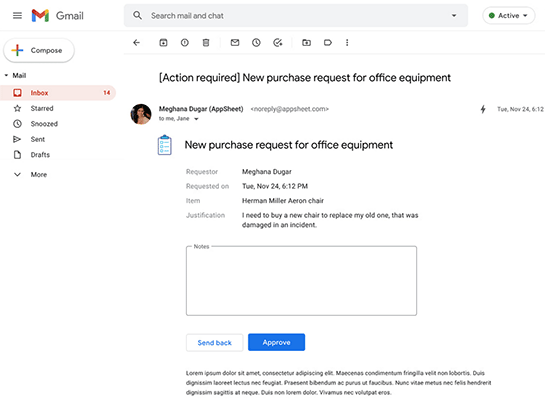Image resolution: width=545 pixels, height=415 pixels.
Task: Add to tasks using checkmark icon
Action: (x=278, y=42)
